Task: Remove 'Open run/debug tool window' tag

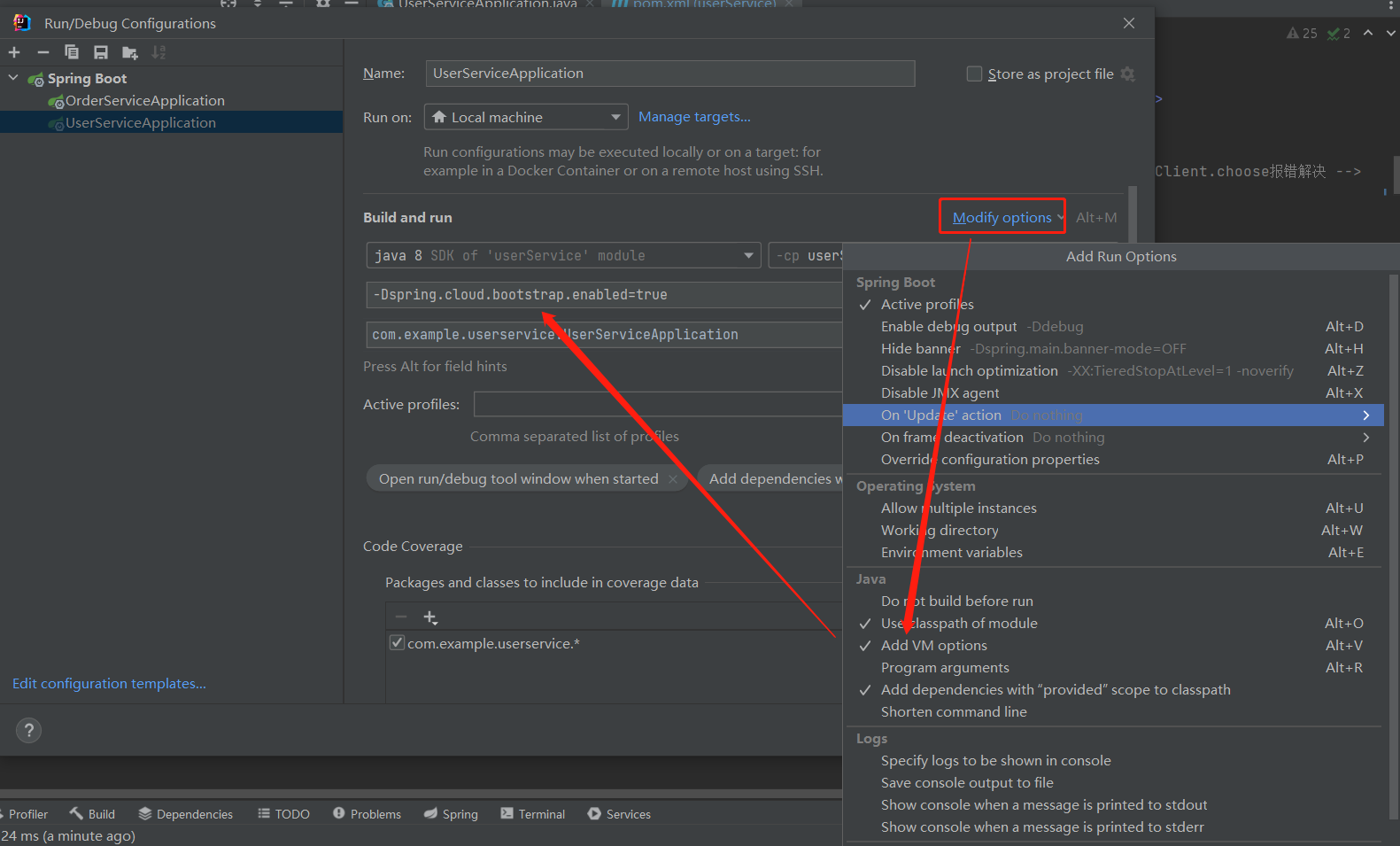Action: click(x=673, y=479)
